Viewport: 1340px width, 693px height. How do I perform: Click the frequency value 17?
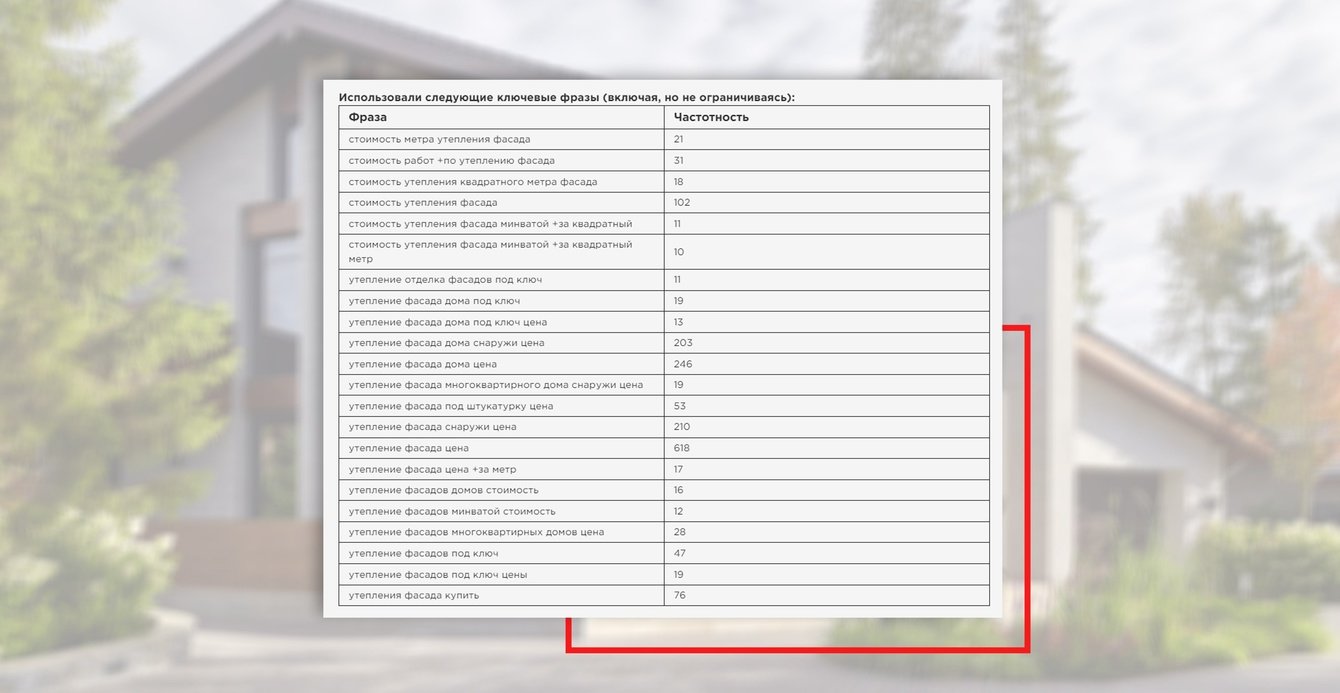[678, 469]
